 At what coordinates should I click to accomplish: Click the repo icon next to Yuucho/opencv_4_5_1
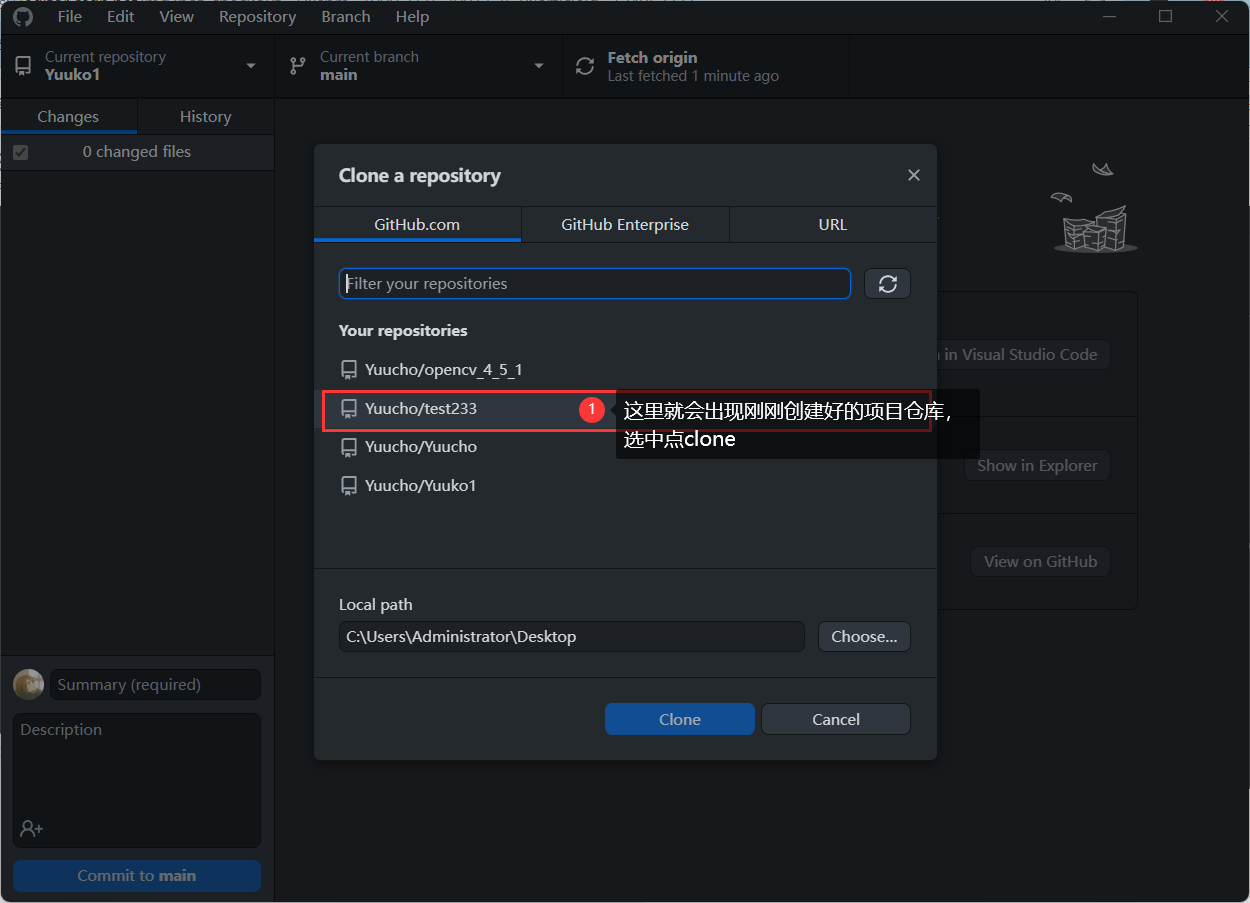348,370
